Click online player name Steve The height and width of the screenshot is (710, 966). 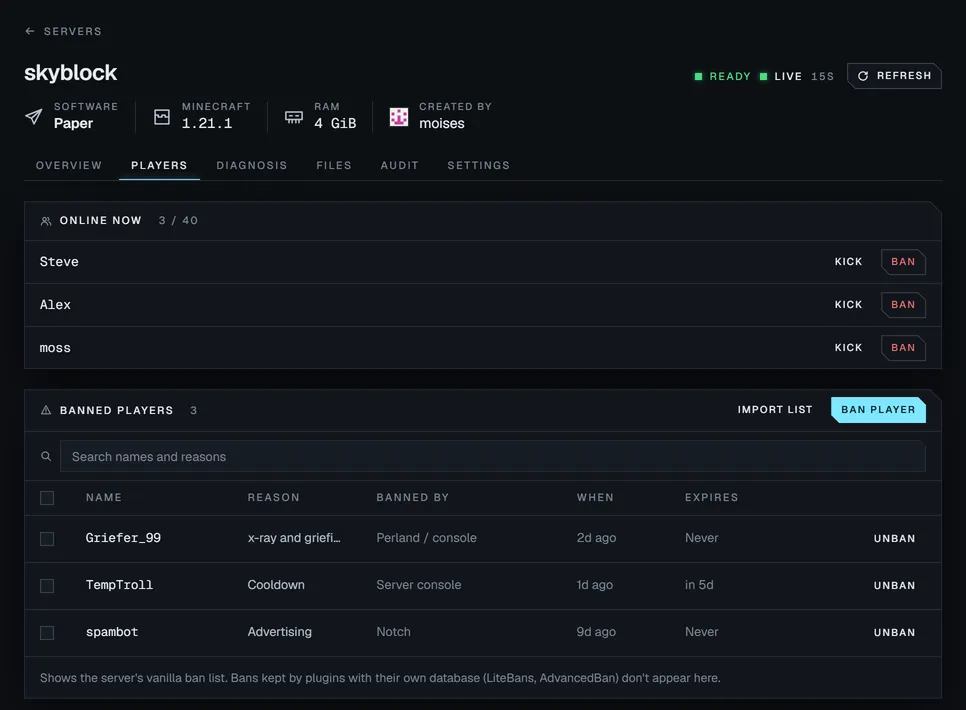59,262
